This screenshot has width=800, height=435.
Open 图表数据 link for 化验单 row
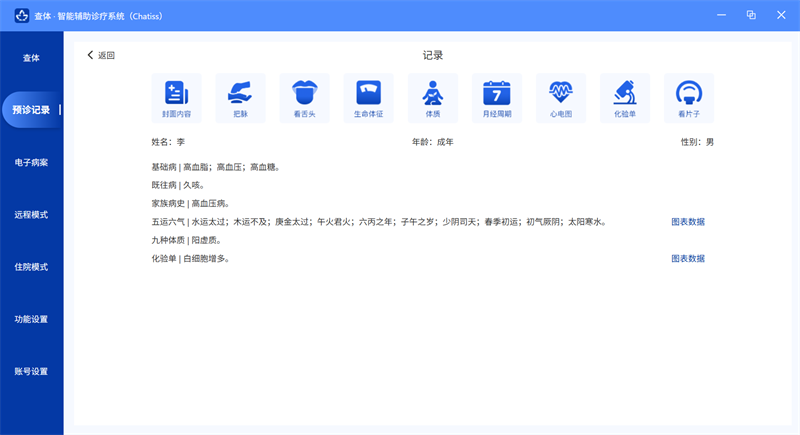(x=688, y=259)
